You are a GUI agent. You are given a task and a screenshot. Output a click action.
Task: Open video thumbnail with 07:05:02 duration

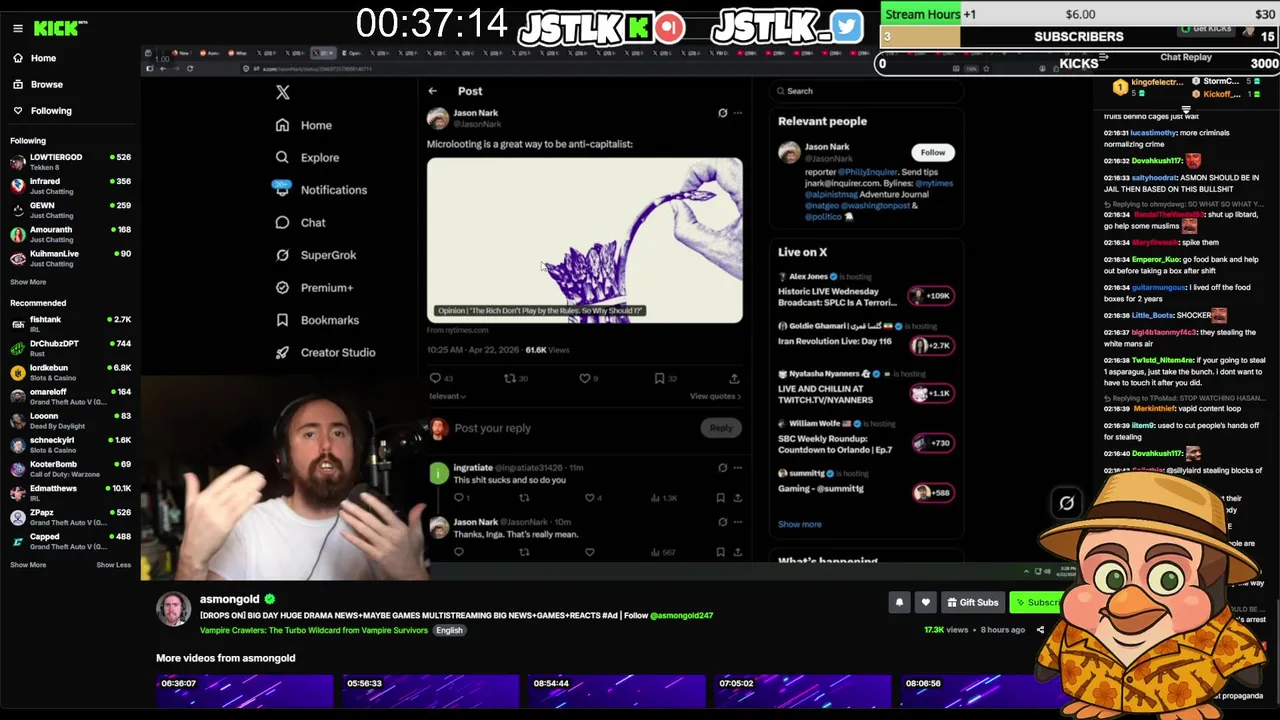pyautogui.click(x=802, y=692)
